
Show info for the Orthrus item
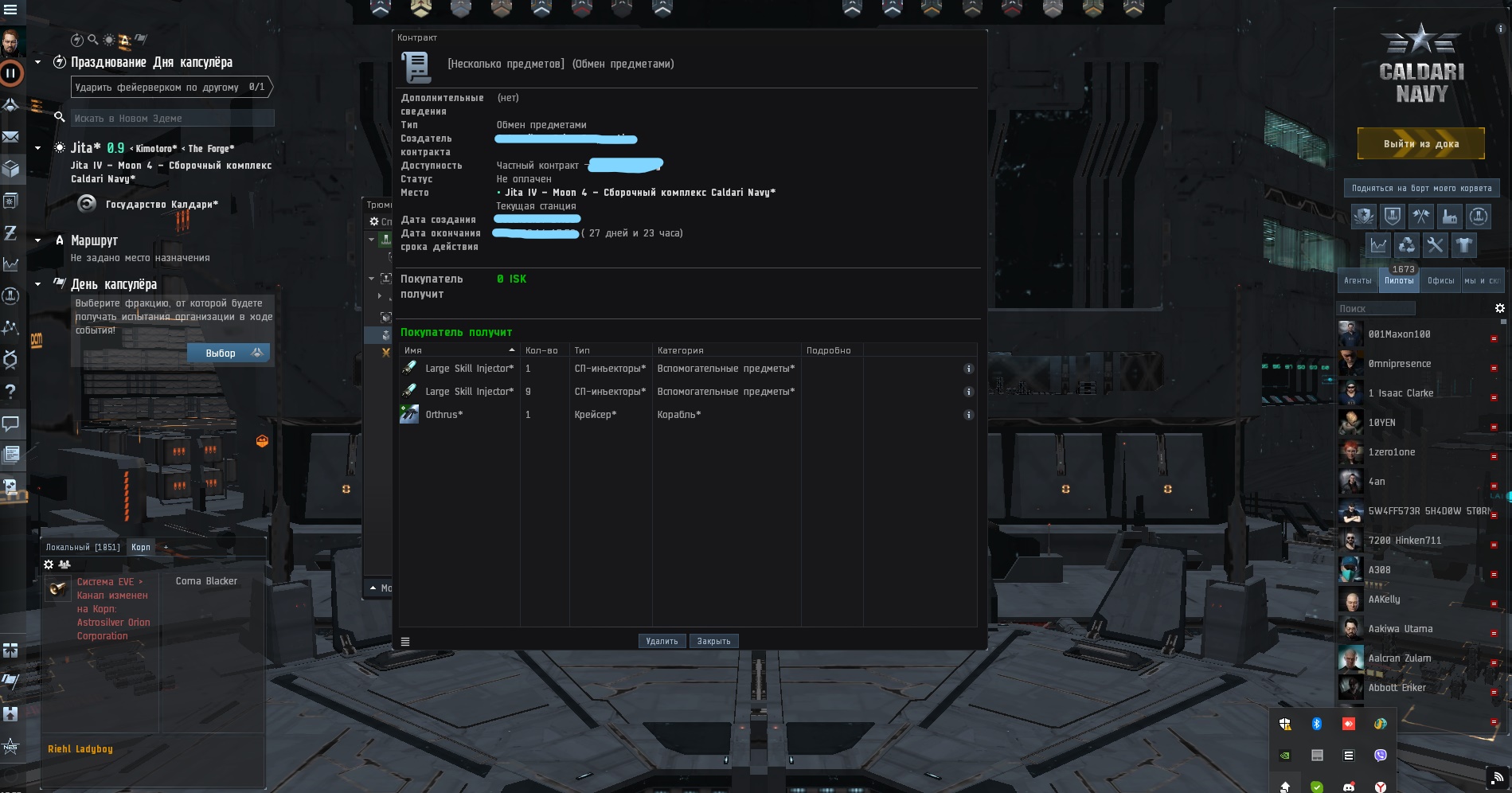(x=969, y=415)
